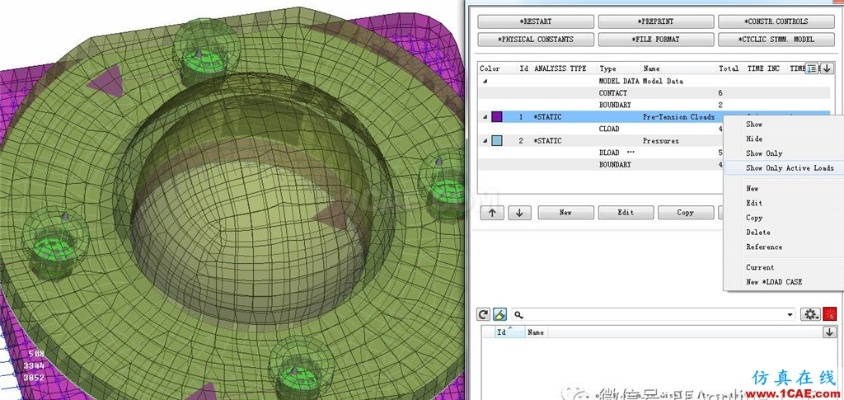
Task: Click the down arrow in Id/Name list header
Action: coord(829,332)
